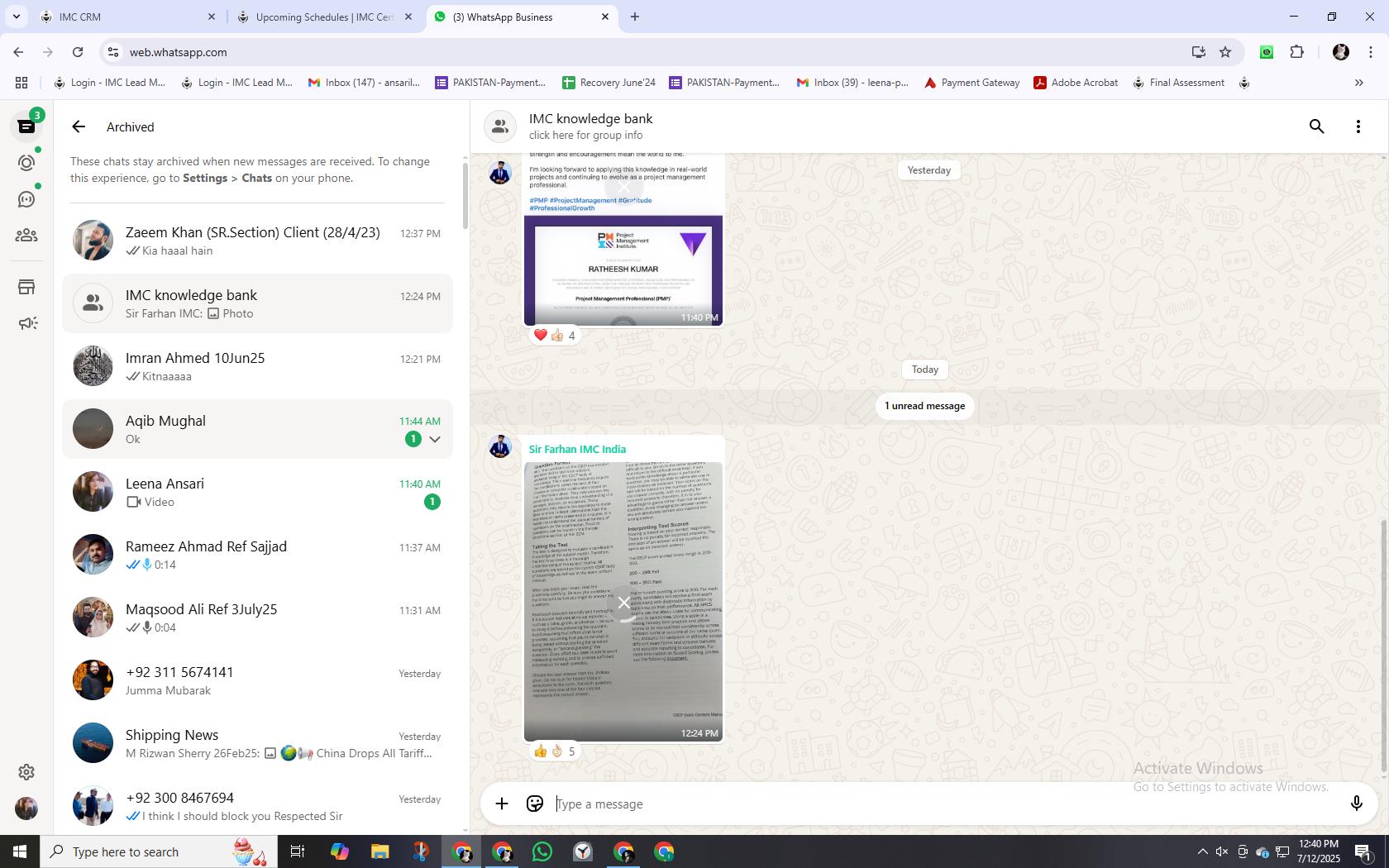The width and height of the screenshot is (1389, 868).
Task: Open WhatsApp Settings gear icon
Action: (x=26, y=772)
